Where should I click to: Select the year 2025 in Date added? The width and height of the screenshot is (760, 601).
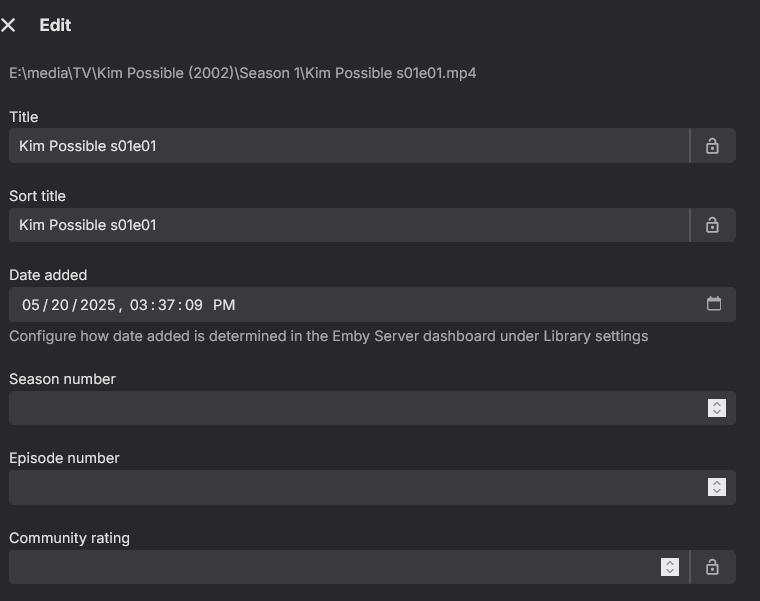(99, 305)
